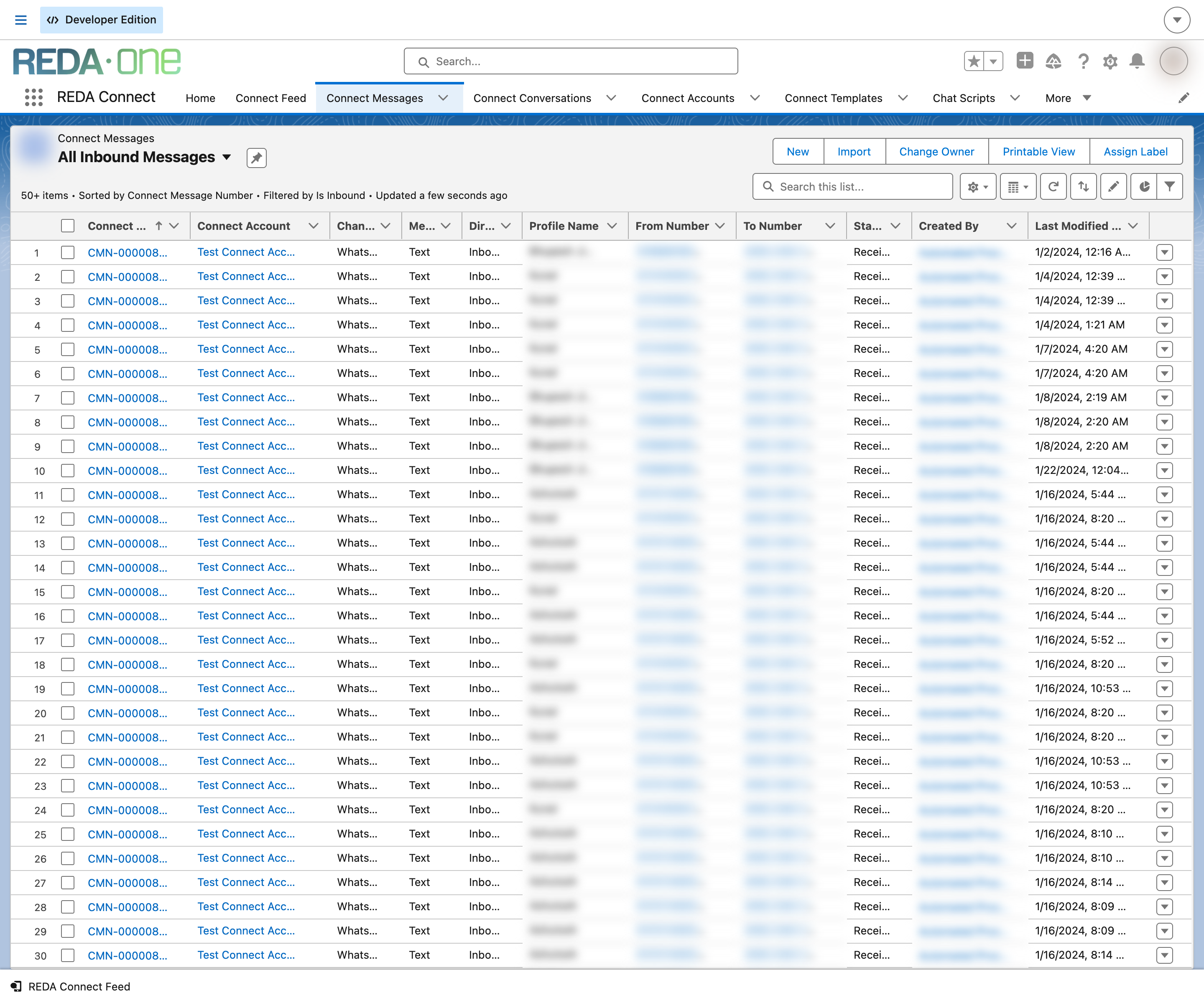Show the filters funnel icon
Screen dimensions: 1204x1003
(x=1170, y=187)
